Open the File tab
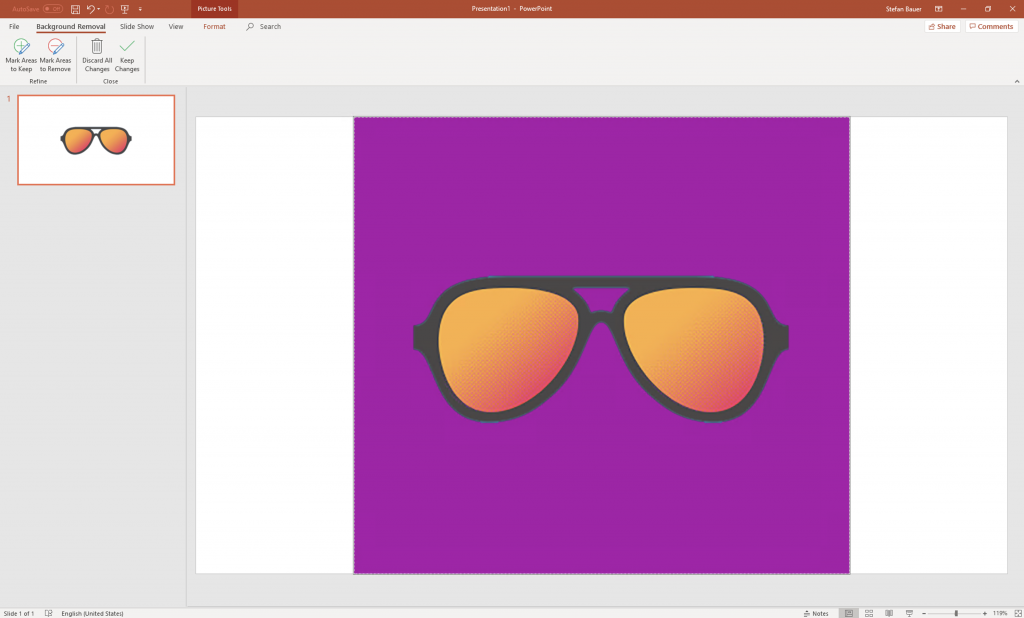Viewport: 1024px width, 618px height. (x=14, y=27)
